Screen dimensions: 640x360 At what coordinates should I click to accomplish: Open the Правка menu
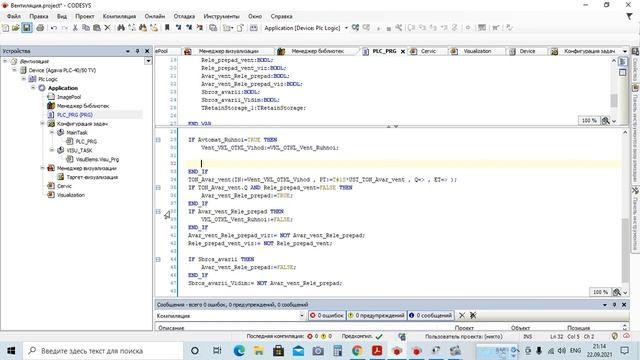pos(38,16)
